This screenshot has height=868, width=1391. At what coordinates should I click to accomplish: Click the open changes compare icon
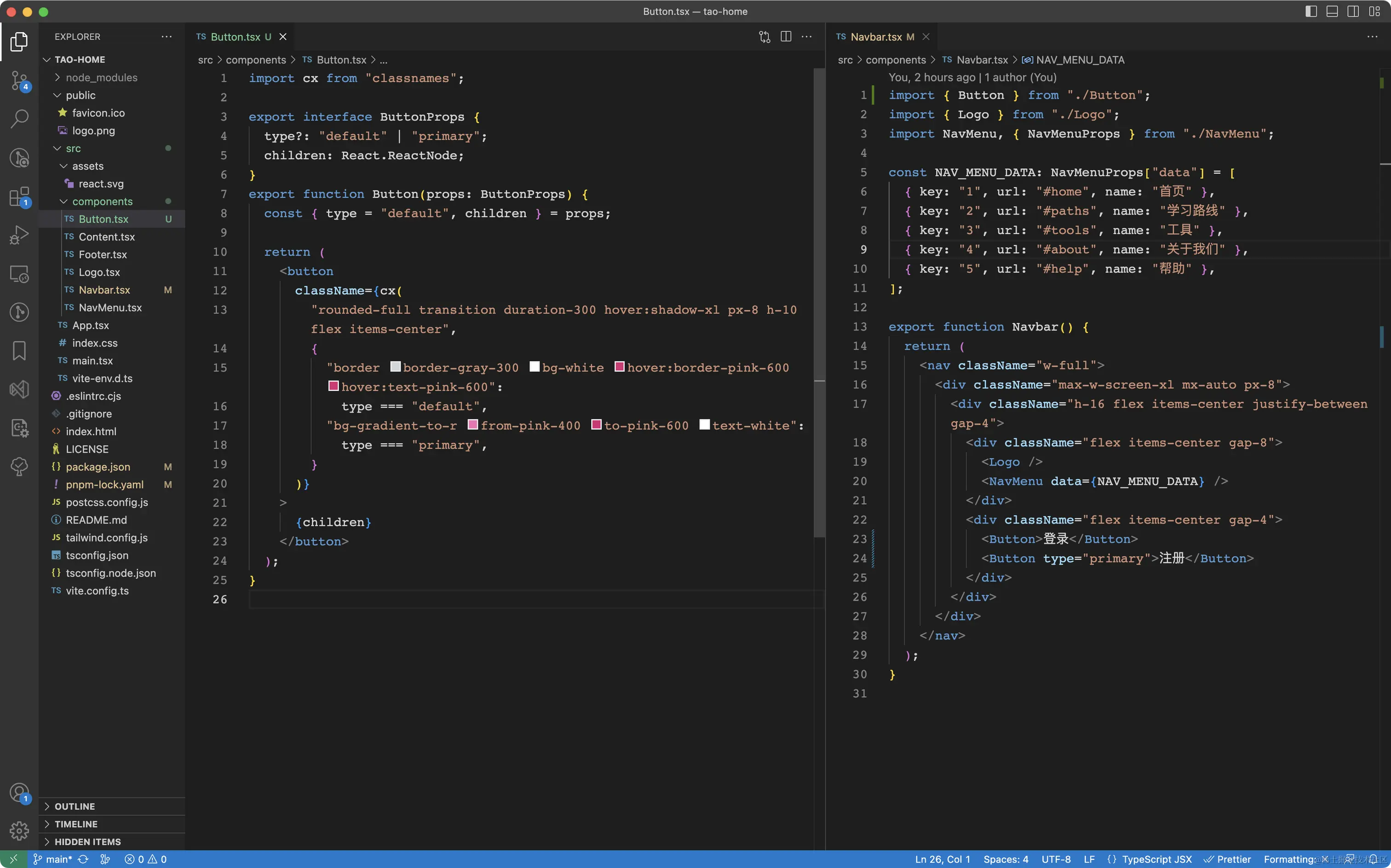(764, 37)
